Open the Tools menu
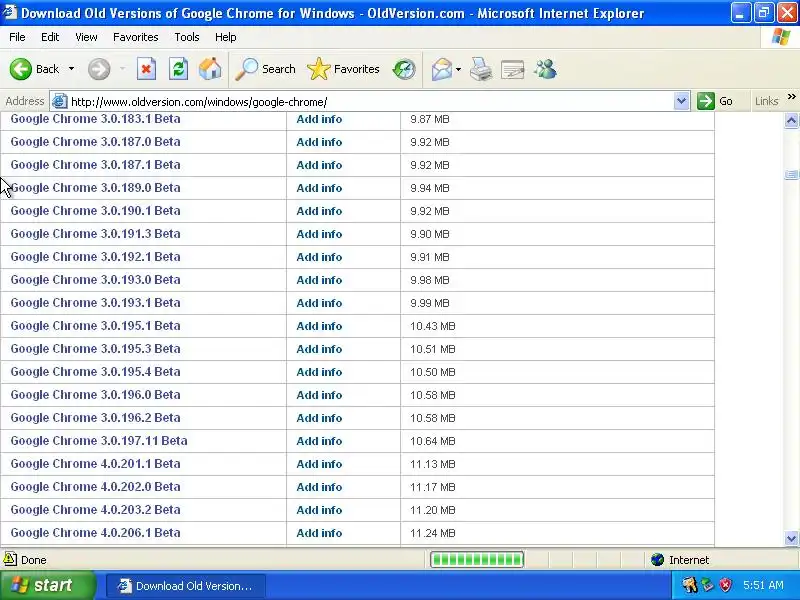Image resolution: width=800 pixels, height=600 pixels. click(x=187, y=37)
